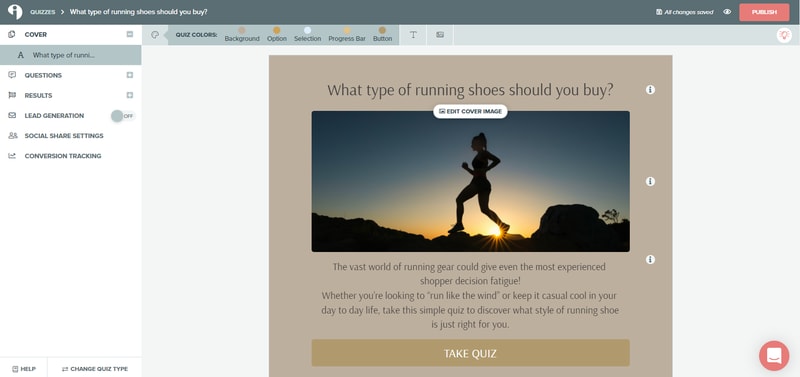Expand Results with the plus icon
Image resolution: width=800 pixels, height=377 pixels.
point(130,95)
